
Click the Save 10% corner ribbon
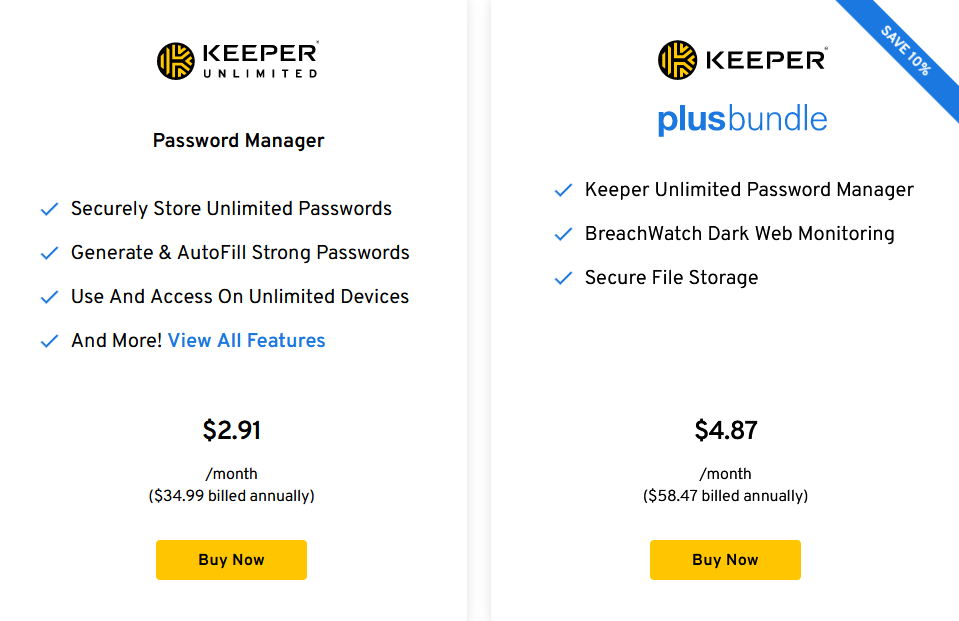(906, 50)
